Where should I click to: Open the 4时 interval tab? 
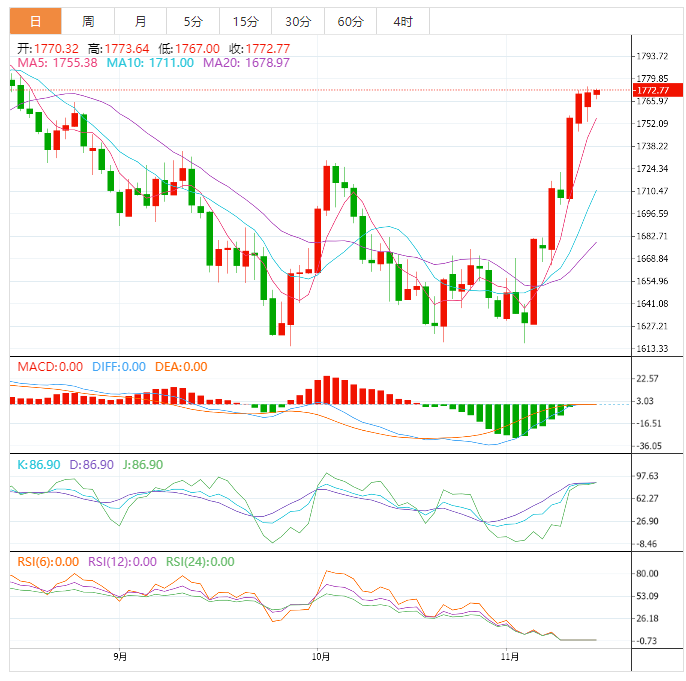click(403, 21)
